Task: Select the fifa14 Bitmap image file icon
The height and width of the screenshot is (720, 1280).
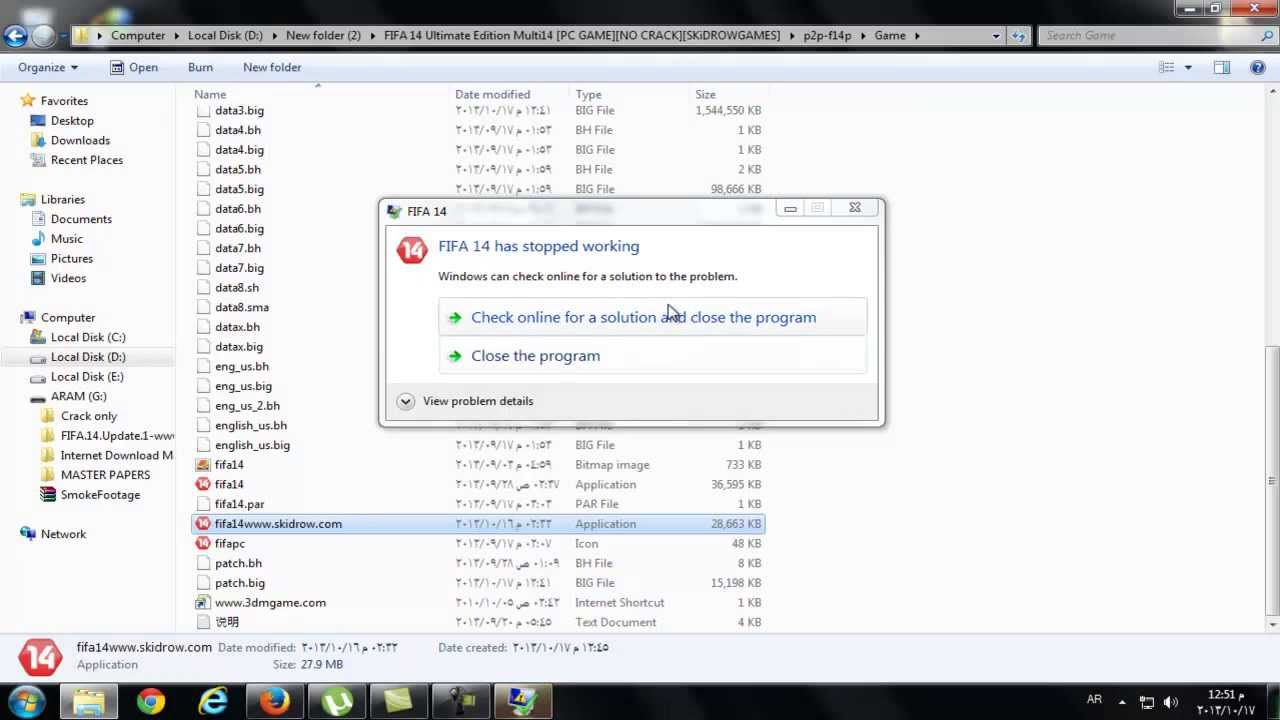Action: click(204, 465)
